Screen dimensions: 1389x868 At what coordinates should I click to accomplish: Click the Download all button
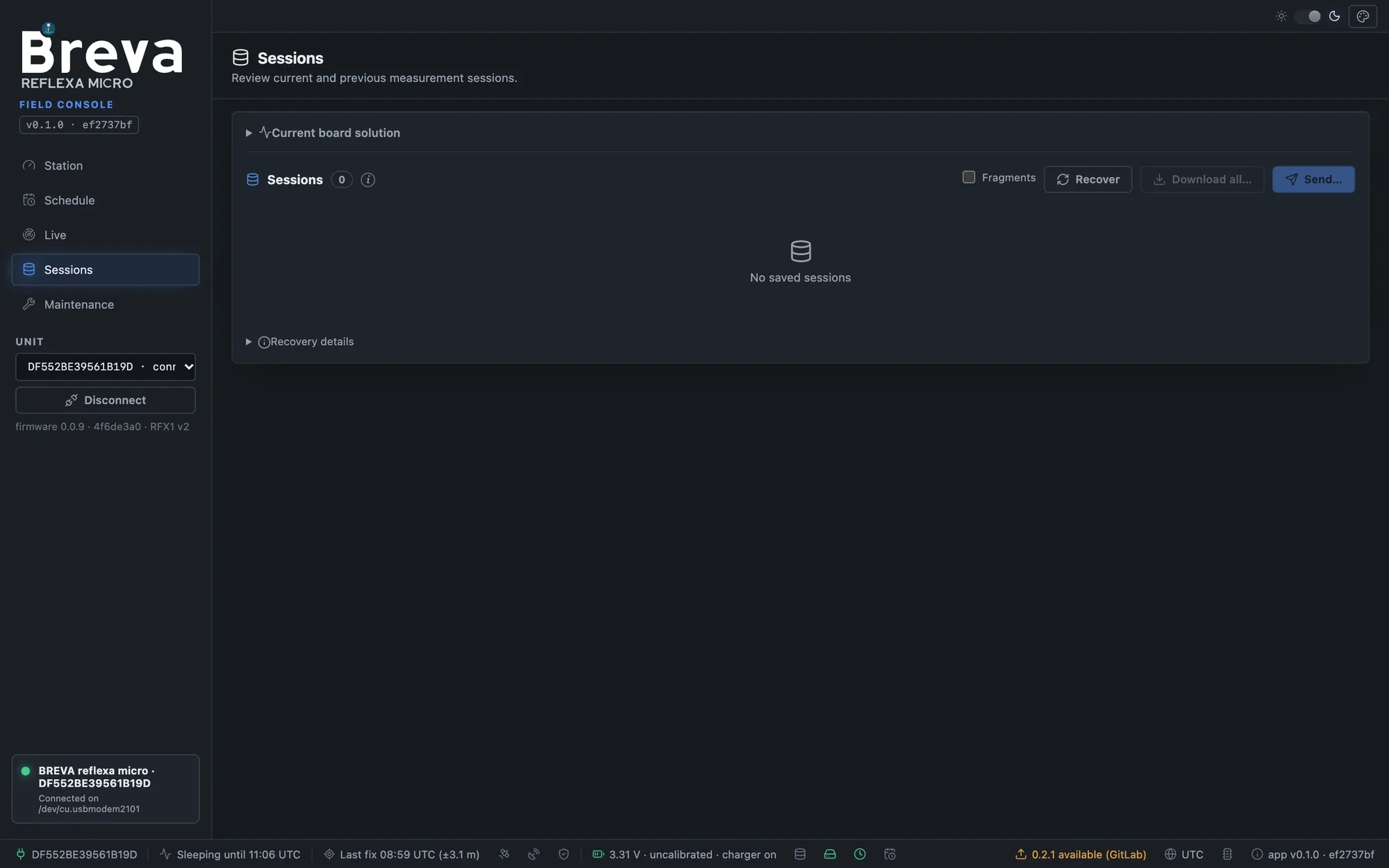point(1201,179)
